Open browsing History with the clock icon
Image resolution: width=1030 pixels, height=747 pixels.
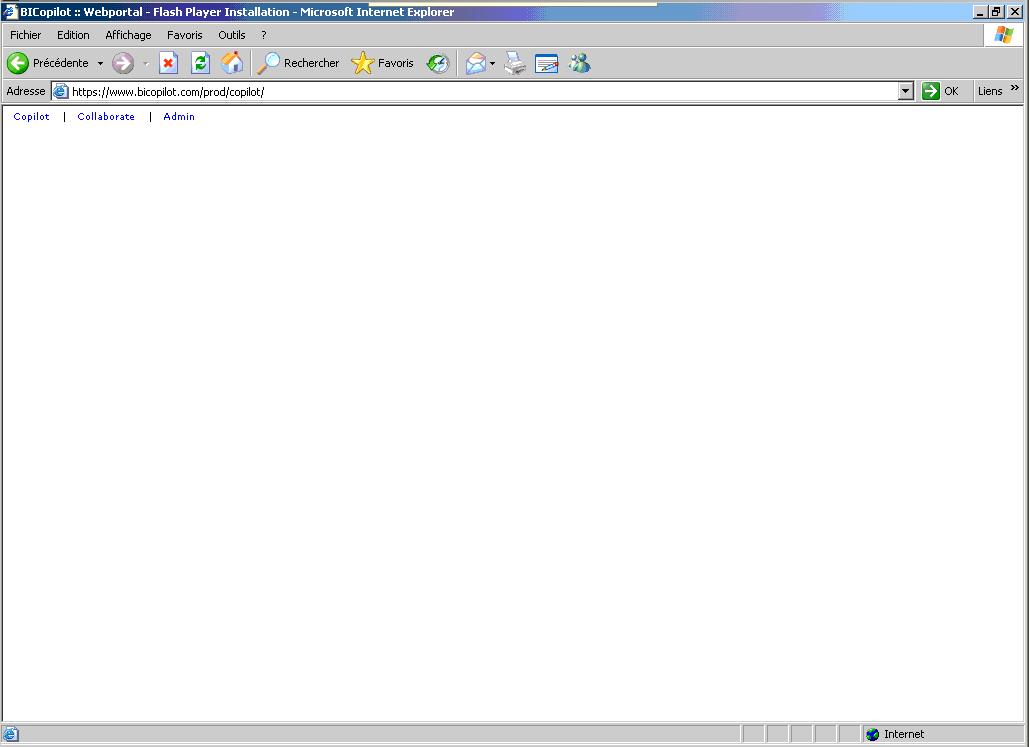point(437,63)
